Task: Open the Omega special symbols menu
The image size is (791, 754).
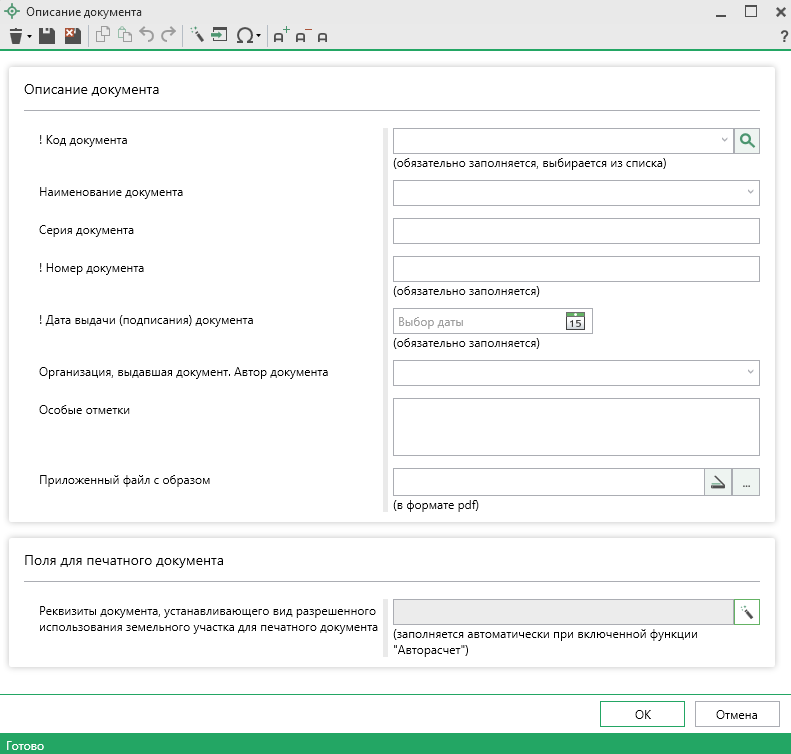Action: (245, 36)
